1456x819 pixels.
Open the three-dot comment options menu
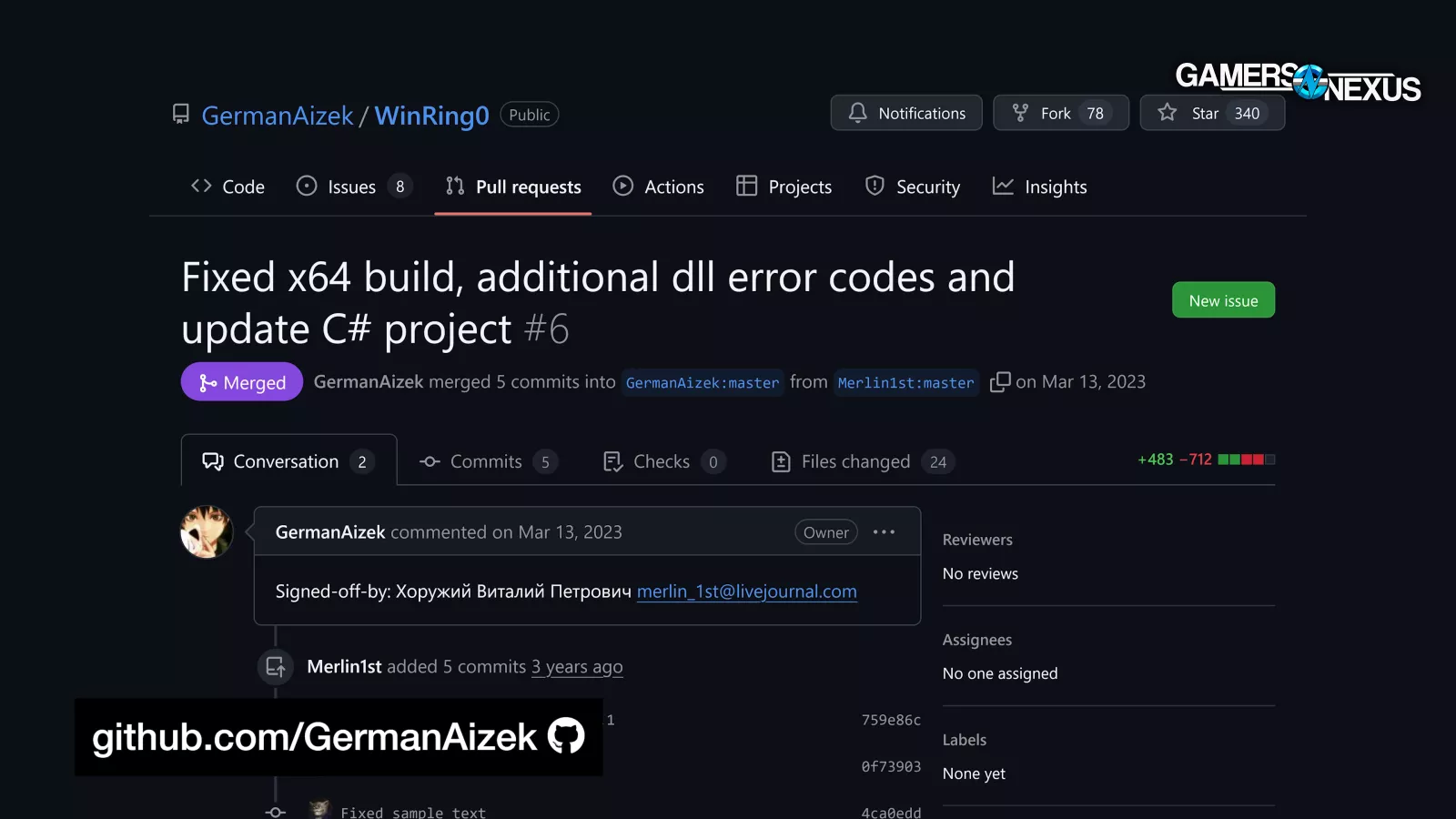(x=884, y=532)
